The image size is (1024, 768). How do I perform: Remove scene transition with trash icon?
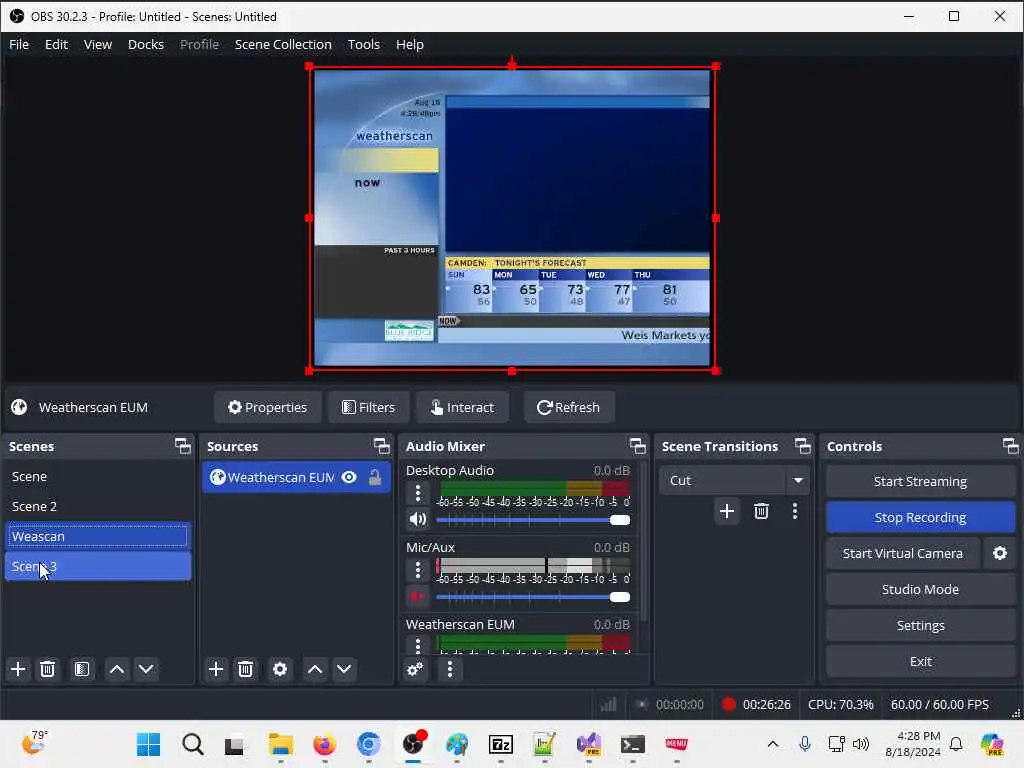tap(761, 511)
